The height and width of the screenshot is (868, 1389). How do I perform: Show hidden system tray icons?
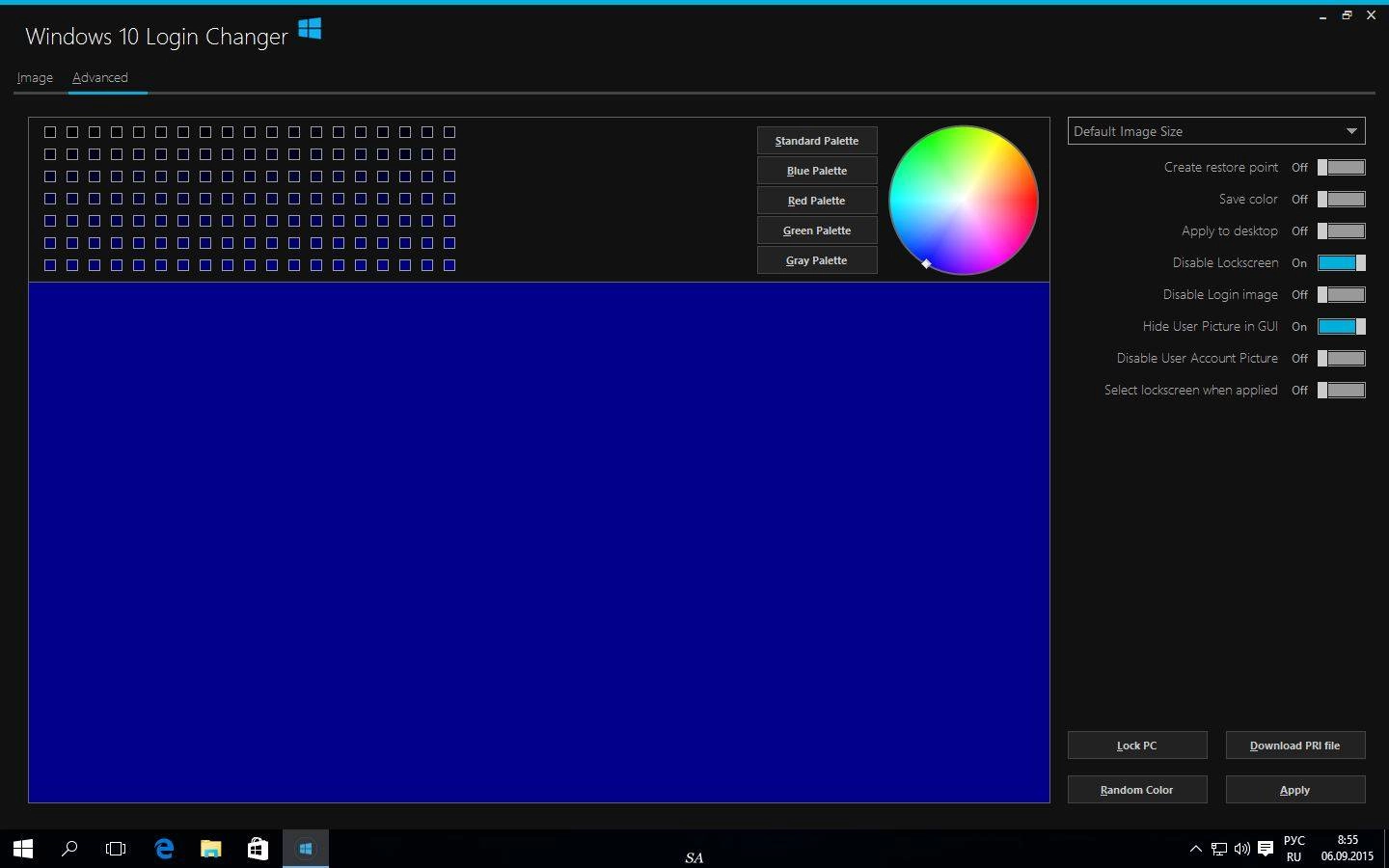(1196, 849)
